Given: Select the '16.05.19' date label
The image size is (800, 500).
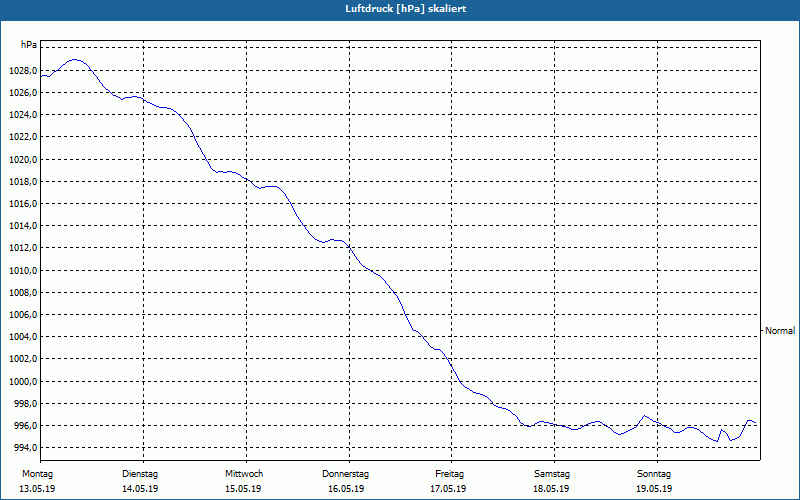Looking at the screenshot, I should tap(346, 489).
